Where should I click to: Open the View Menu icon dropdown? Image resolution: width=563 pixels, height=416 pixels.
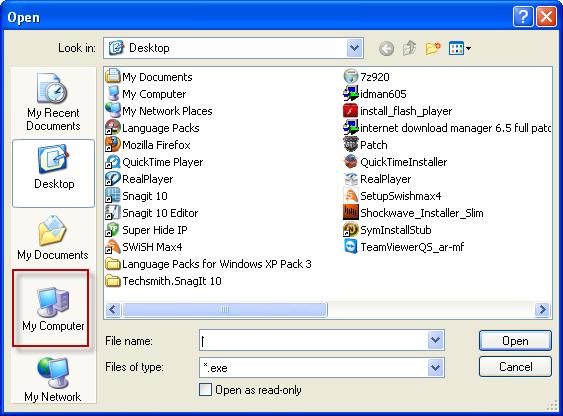point(460,48)
